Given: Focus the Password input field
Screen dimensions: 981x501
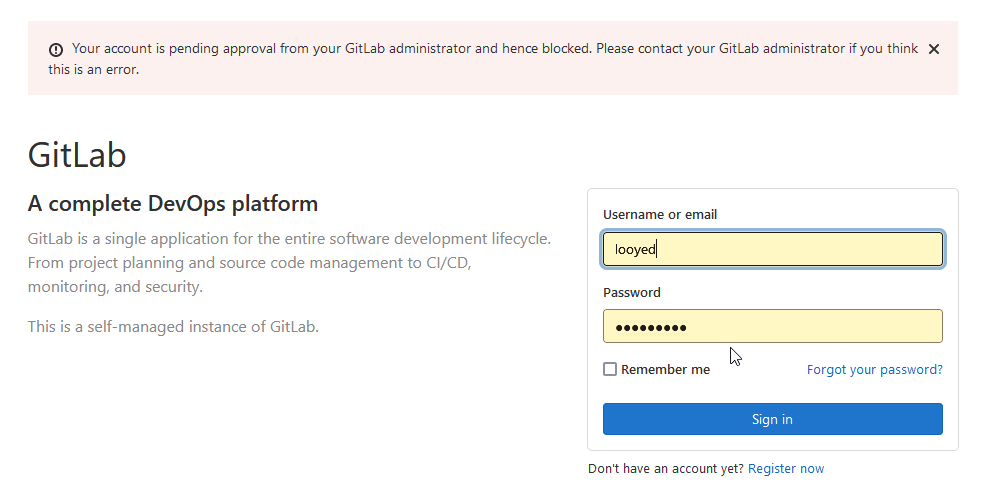Looking at the screenshot, I should pyautogui.click(x=772, y=327).
